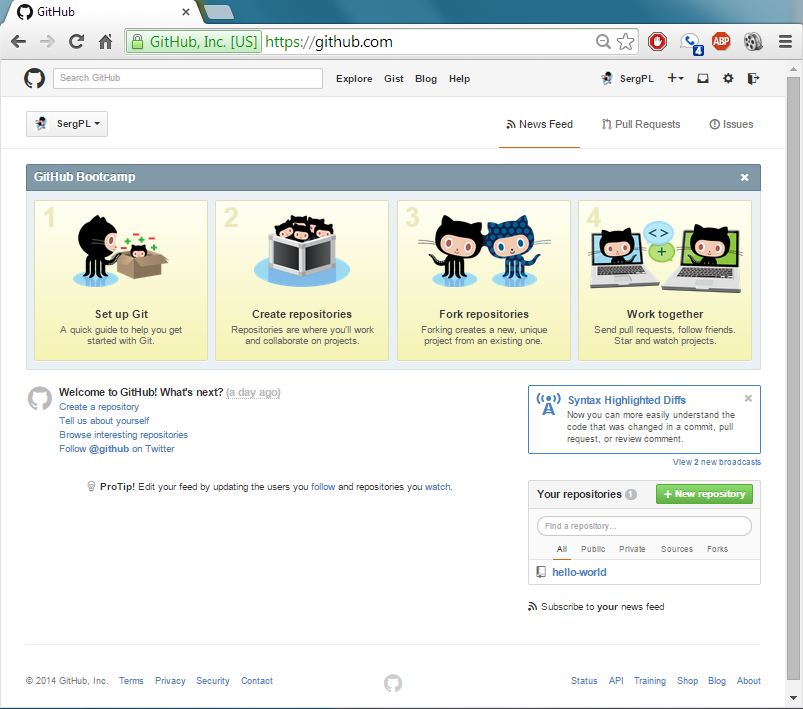
Task: Bookmark this page with the star icon
Action: pos(625,41)
